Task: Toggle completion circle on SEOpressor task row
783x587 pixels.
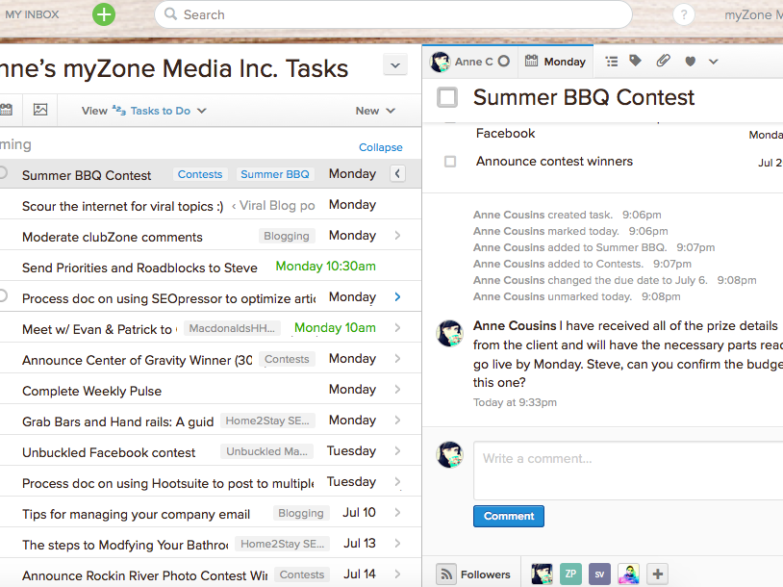Action: 3,295
